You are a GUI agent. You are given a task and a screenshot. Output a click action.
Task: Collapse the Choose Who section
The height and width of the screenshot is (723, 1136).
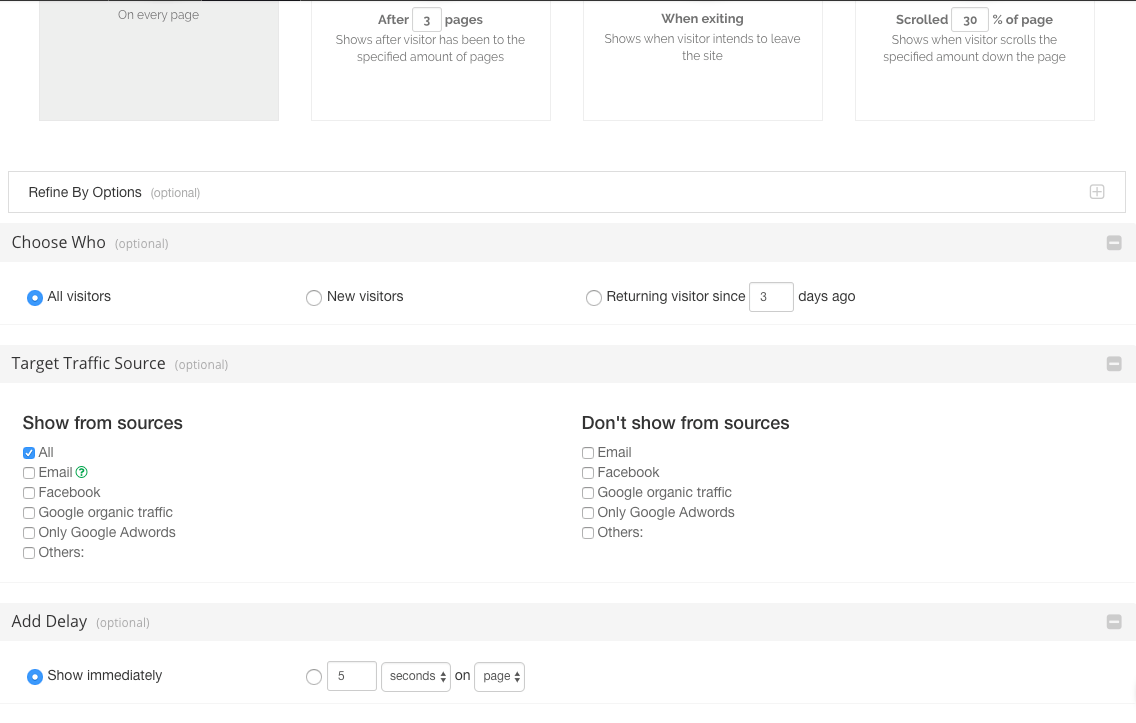[x=1114, y=243]
